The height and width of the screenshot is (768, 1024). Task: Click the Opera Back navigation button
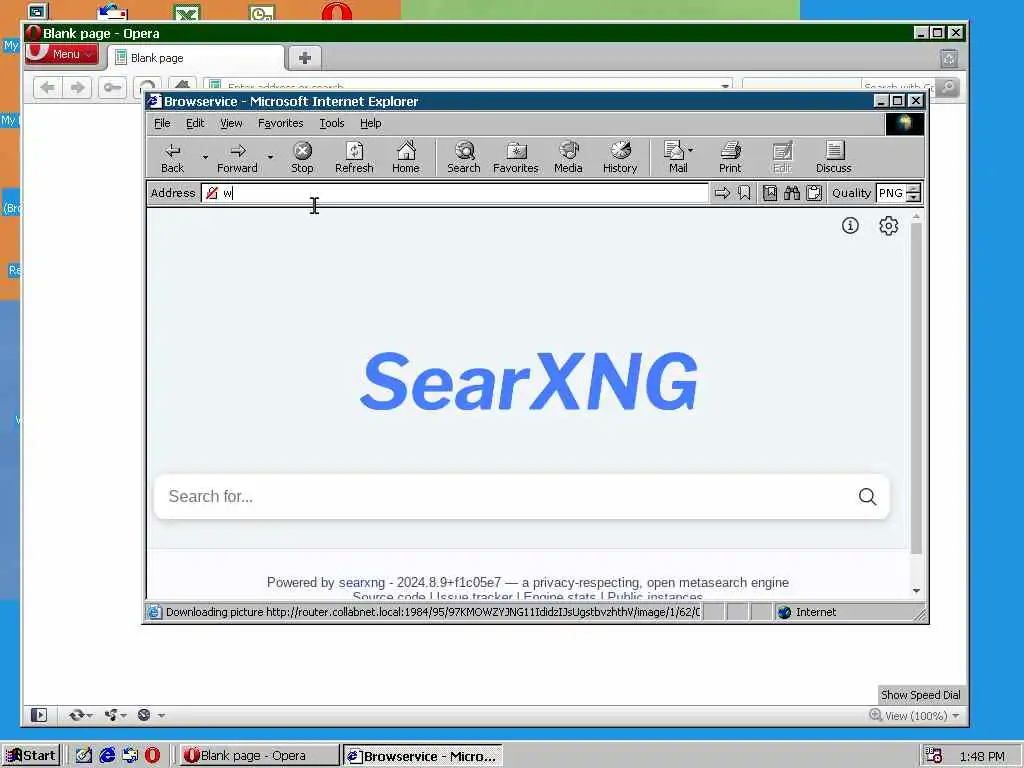(48, 88)
